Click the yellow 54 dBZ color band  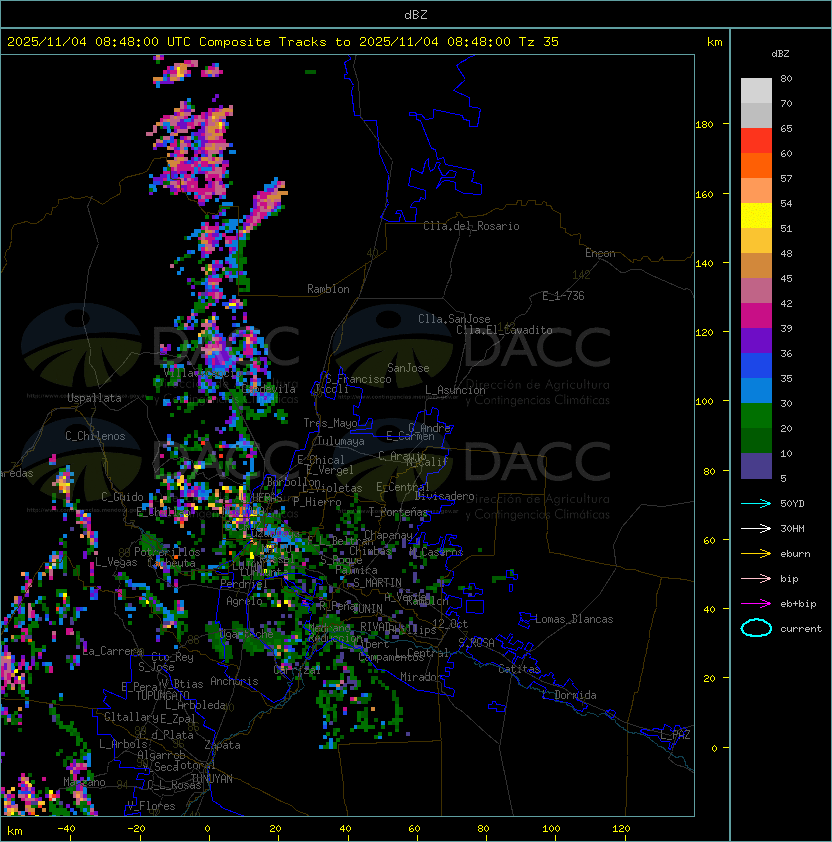[x=756, y=216]
